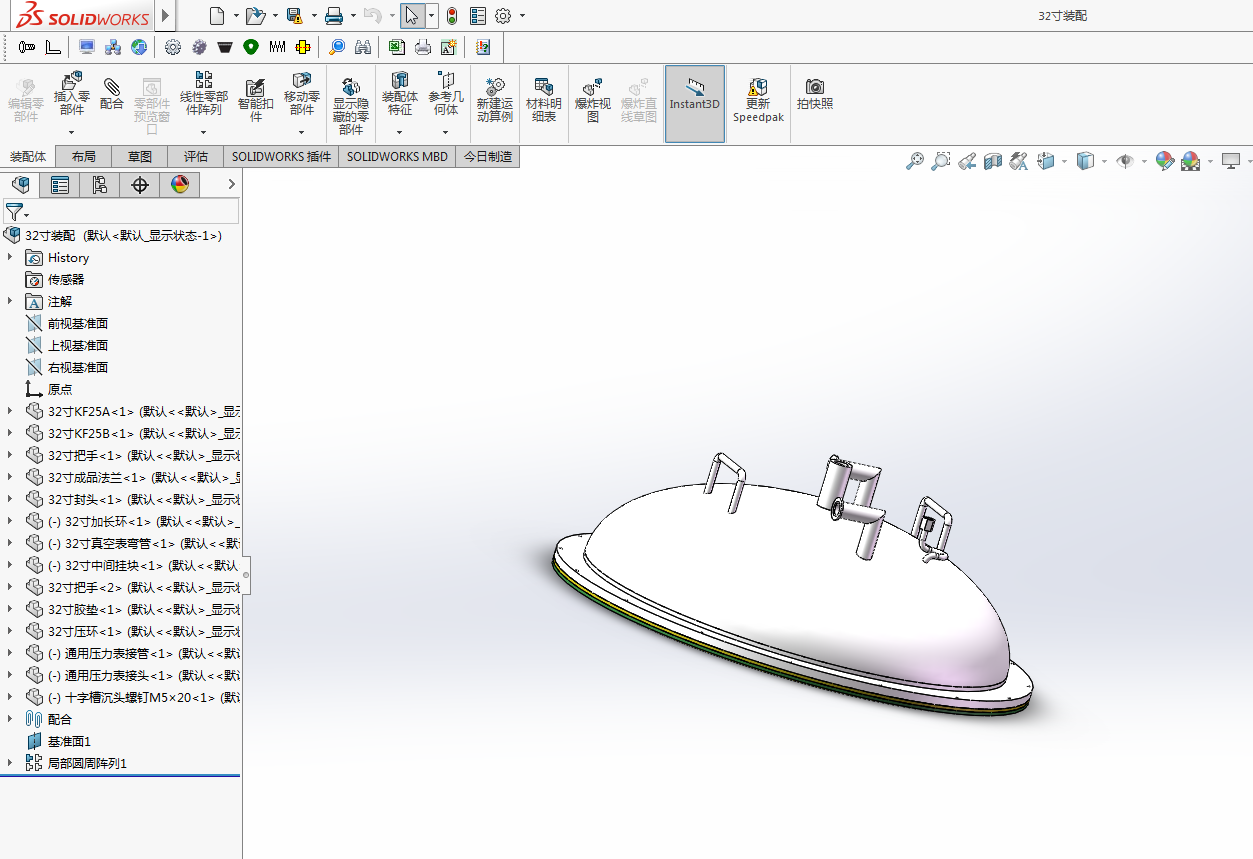Toggle the hide/show items eye icon
1253x859 pixels.
(x=1125, y=161)
